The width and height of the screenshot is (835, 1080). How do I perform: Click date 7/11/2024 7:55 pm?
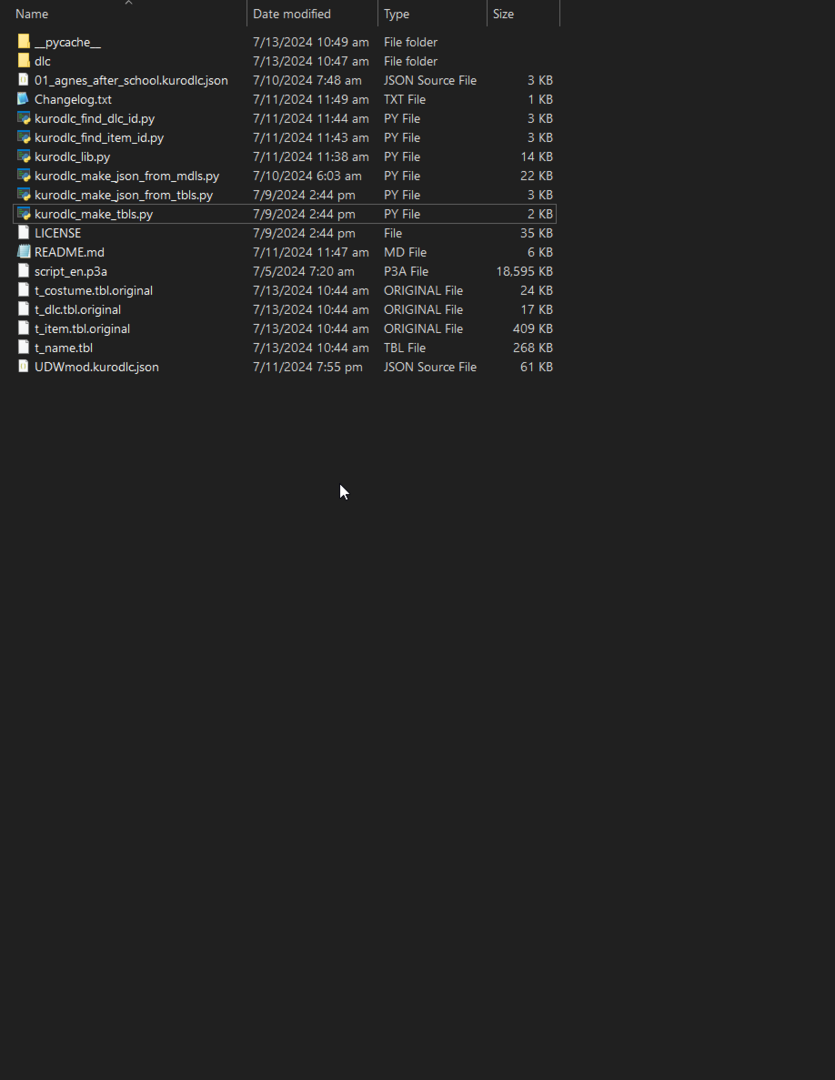307,367
